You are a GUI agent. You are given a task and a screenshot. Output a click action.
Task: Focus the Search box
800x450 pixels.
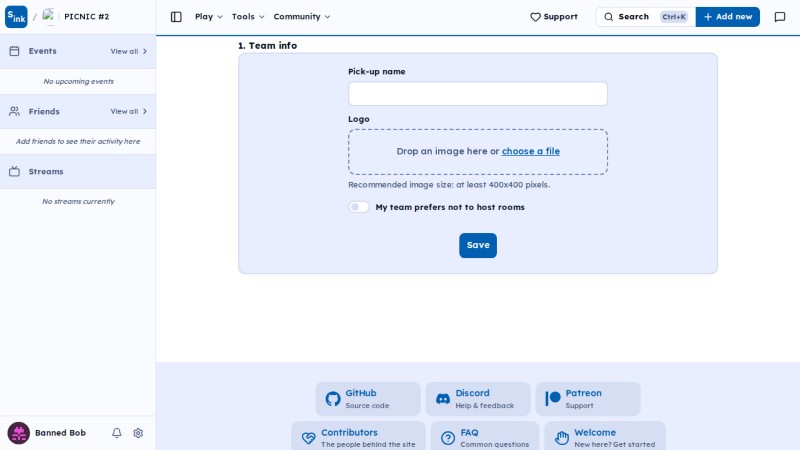[x=645, y=17]
